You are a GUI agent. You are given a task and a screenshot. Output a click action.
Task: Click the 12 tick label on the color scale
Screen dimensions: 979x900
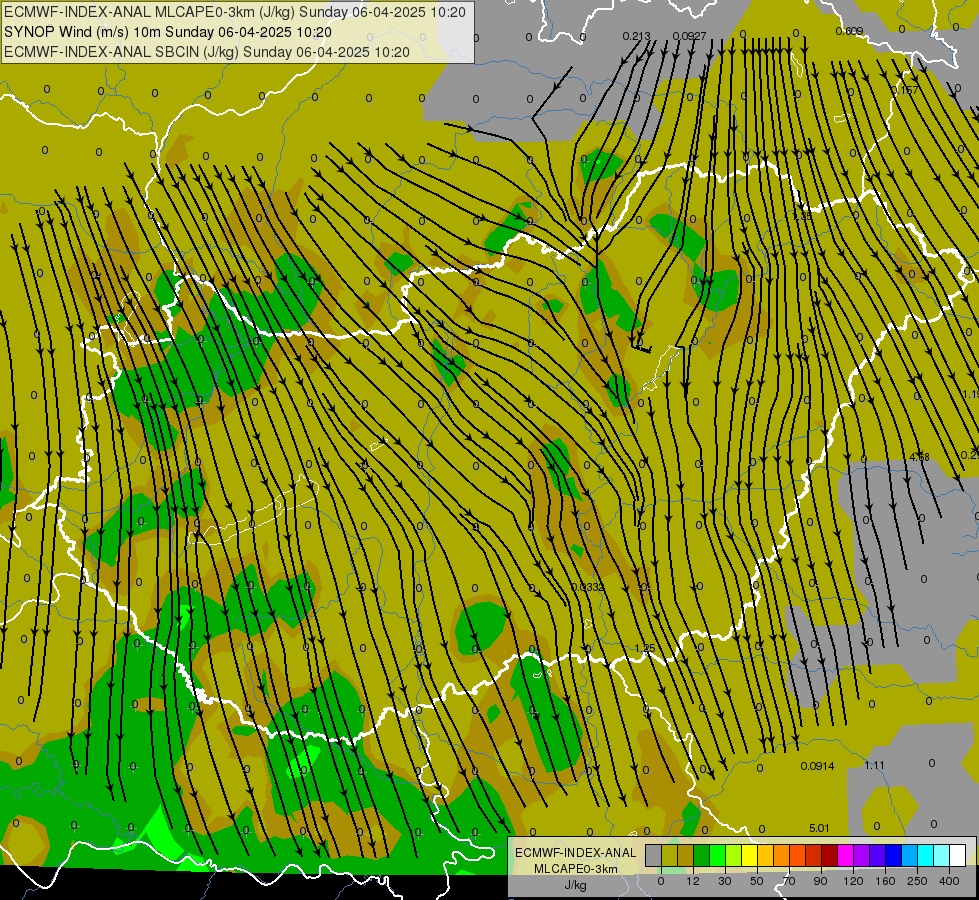click(693, 881)
